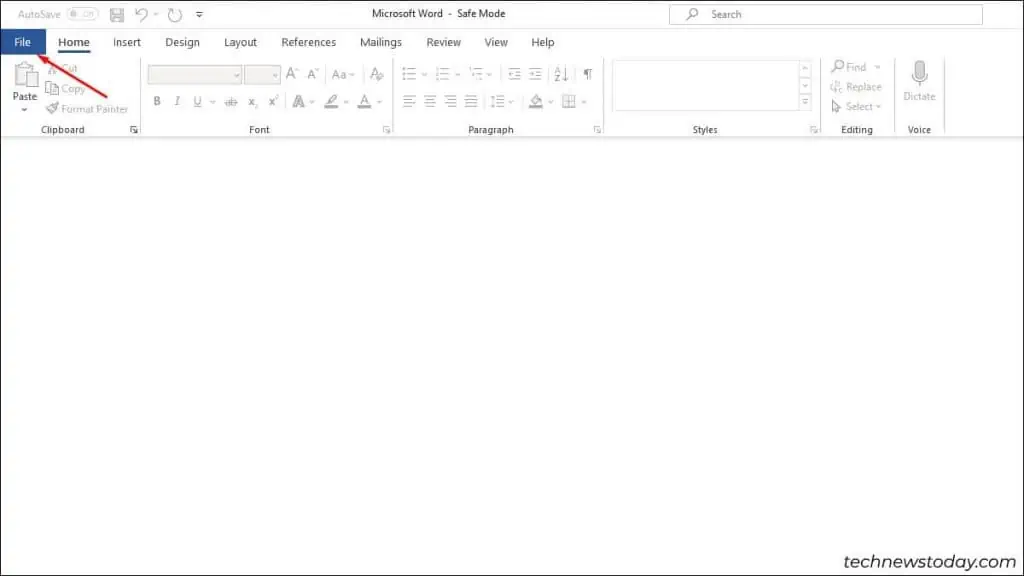1024x576 pixels.
Task: Click the Multilevel list icon
Action: [x=476, y=74]
